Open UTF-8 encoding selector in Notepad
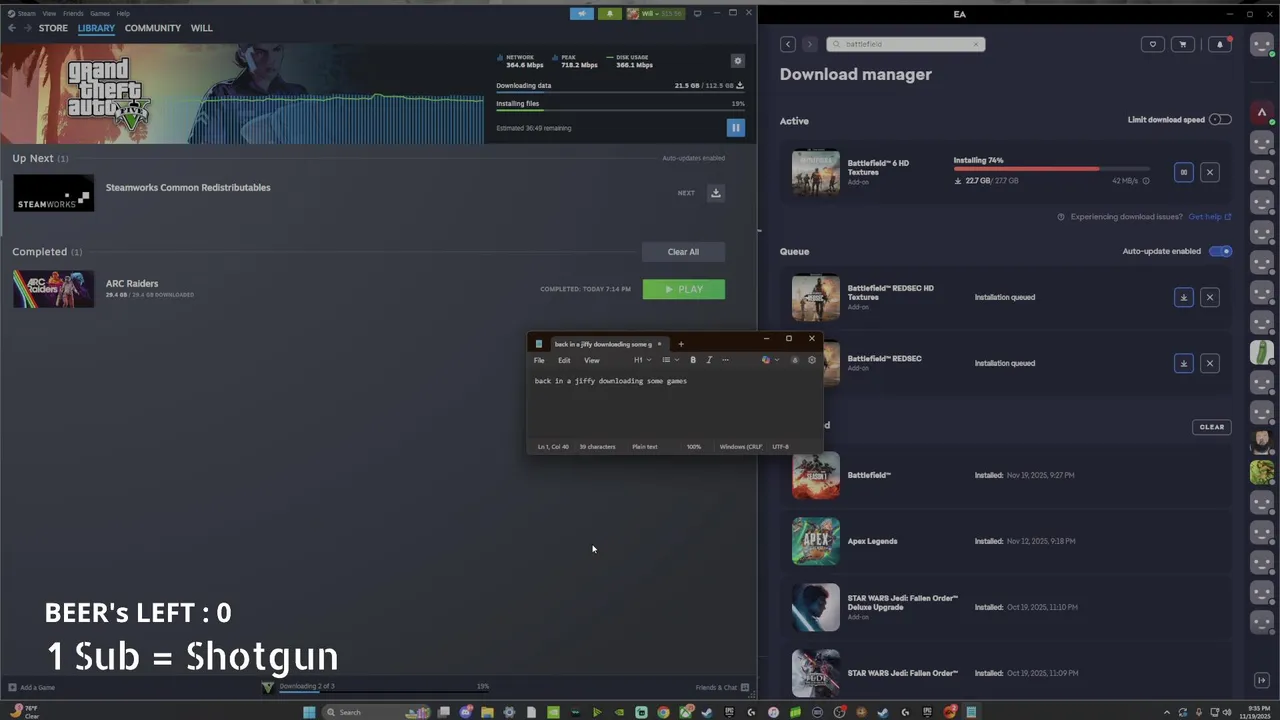The image size is (1280, 720). pos(781,447)
